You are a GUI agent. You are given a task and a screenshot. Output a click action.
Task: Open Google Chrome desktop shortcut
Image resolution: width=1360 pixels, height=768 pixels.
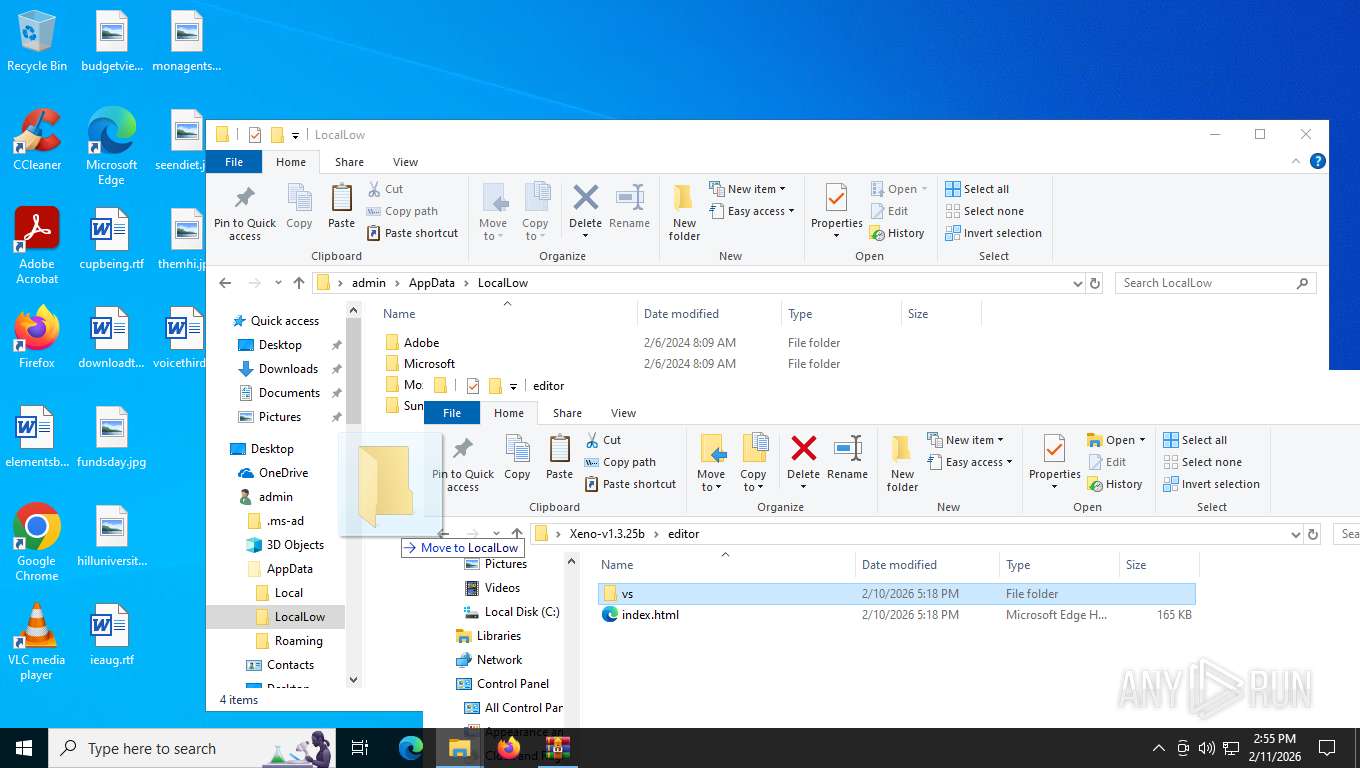tap(37, 542)
